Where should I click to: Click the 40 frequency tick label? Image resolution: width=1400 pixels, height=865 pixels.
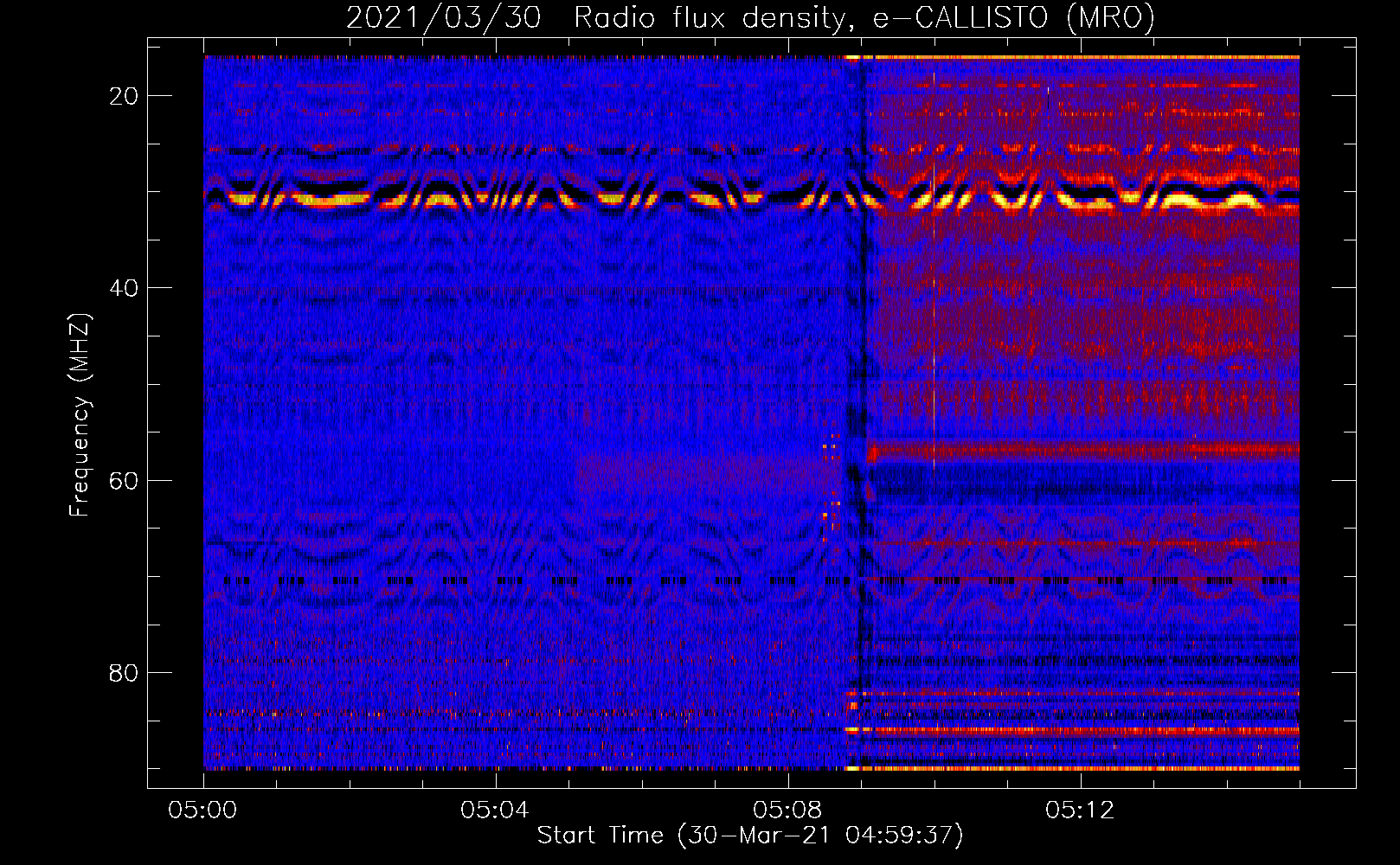[124, 288]
